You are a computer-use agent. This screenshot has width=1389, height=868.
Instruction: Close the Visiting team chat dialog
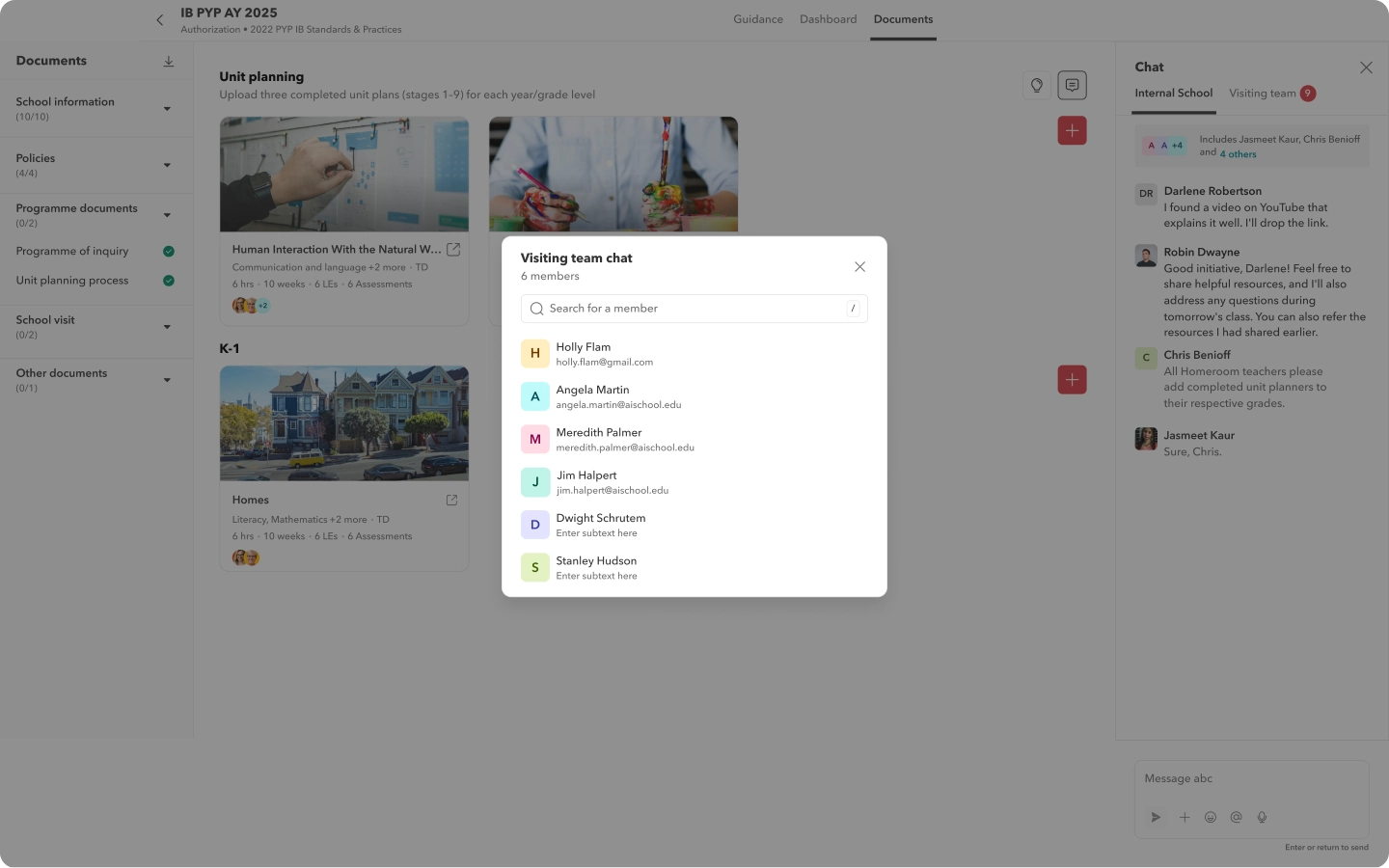(859, 267)
